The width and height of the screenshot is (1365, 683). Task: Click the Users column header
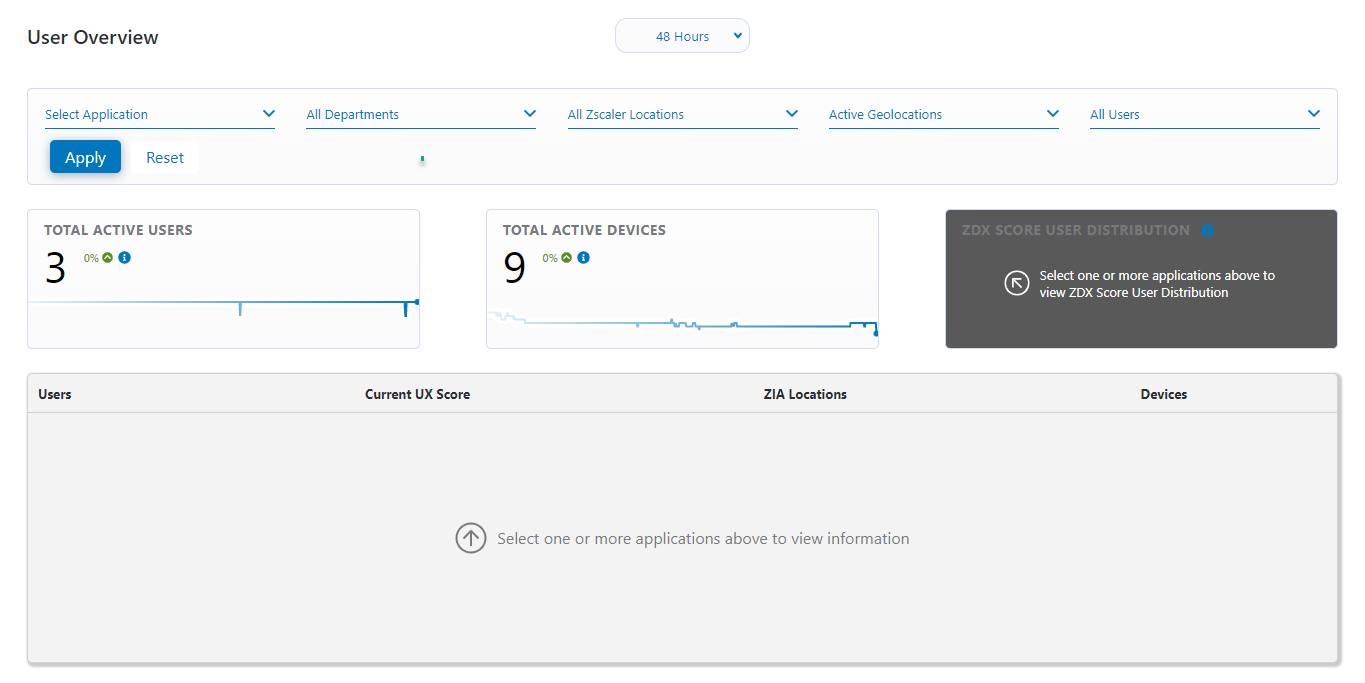click(55, 394)
